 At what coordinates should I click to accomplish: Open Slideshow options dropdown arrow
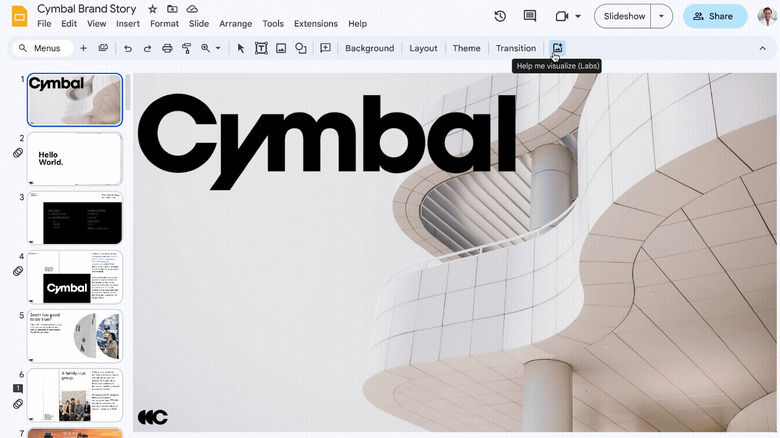pyautogui.click(x=662, y=16)
